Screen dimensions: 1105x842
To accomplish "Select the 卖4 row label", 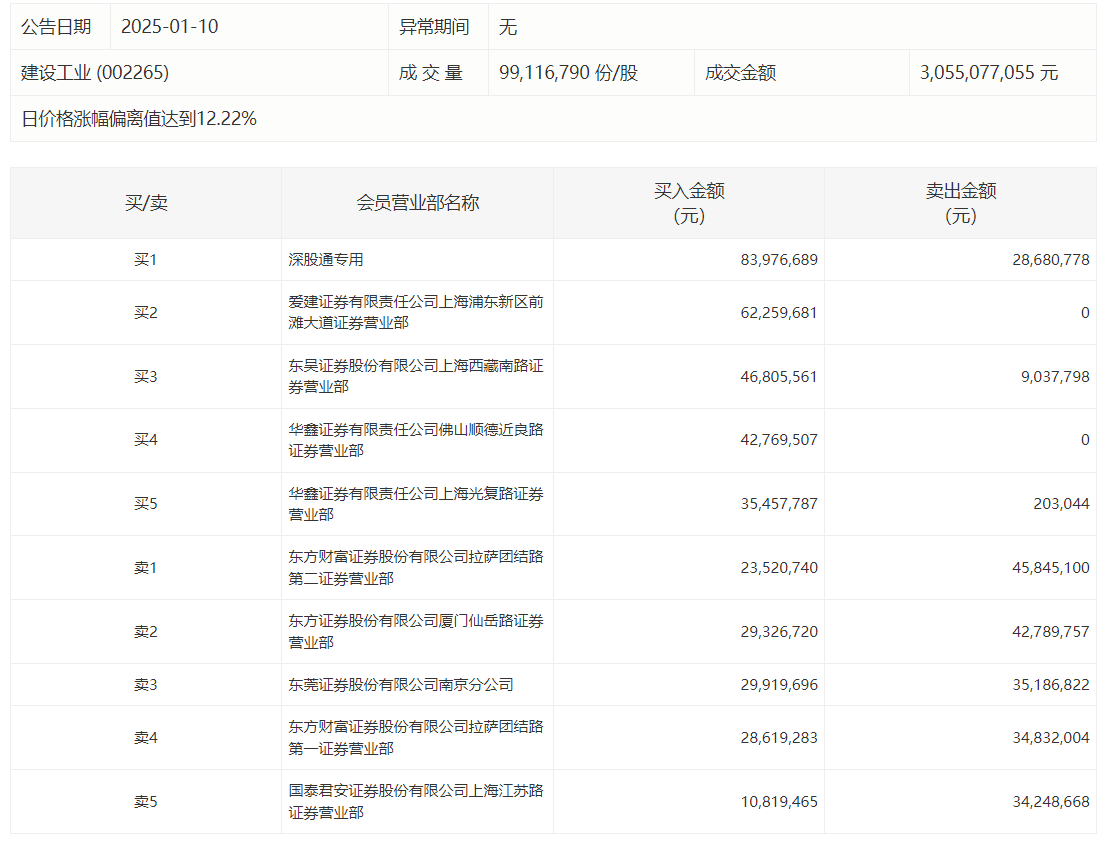I will pos(146,738).
